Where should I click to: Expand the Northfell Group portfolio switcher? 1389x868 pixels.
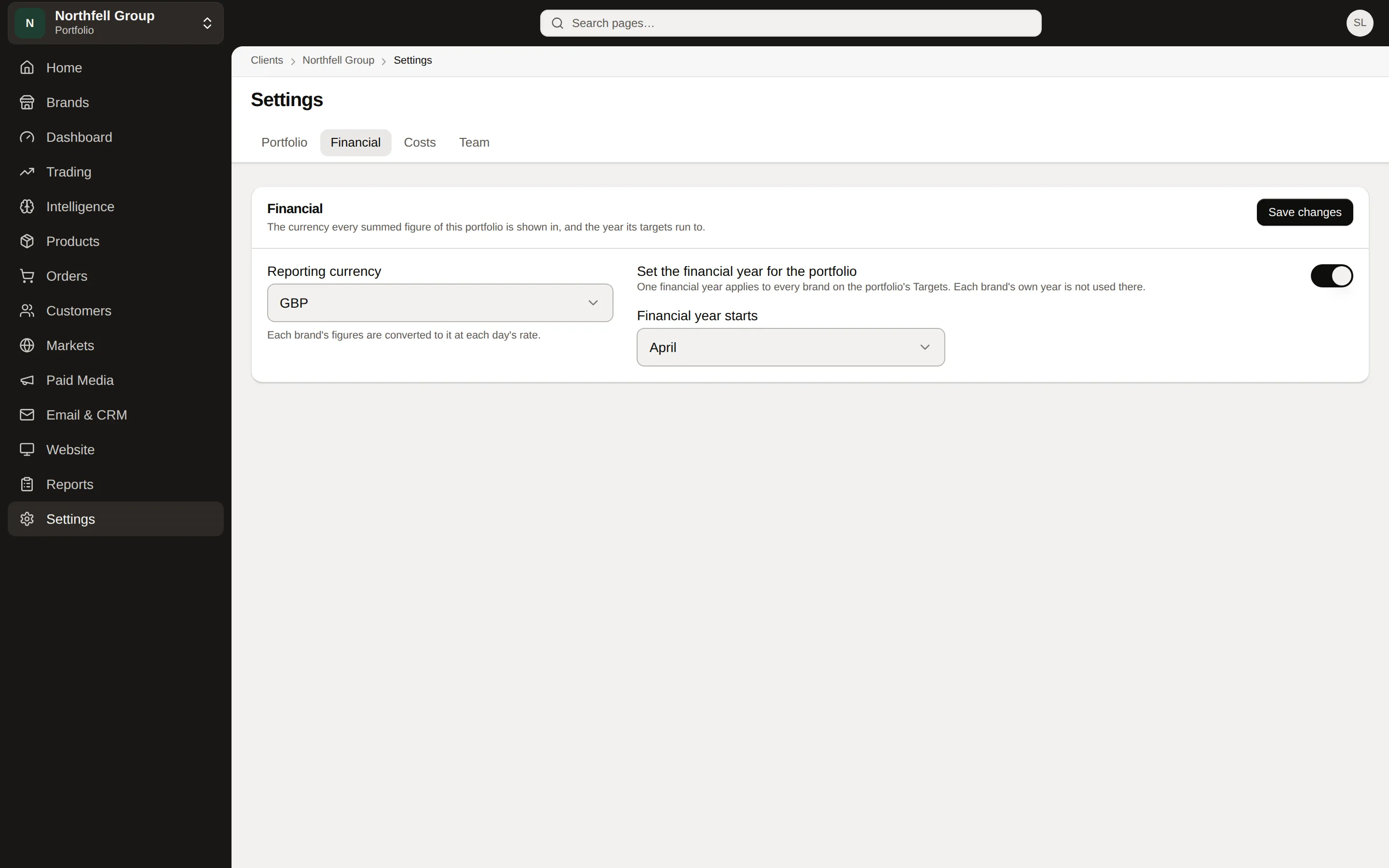pyautogui.click(x=115, y=23)
